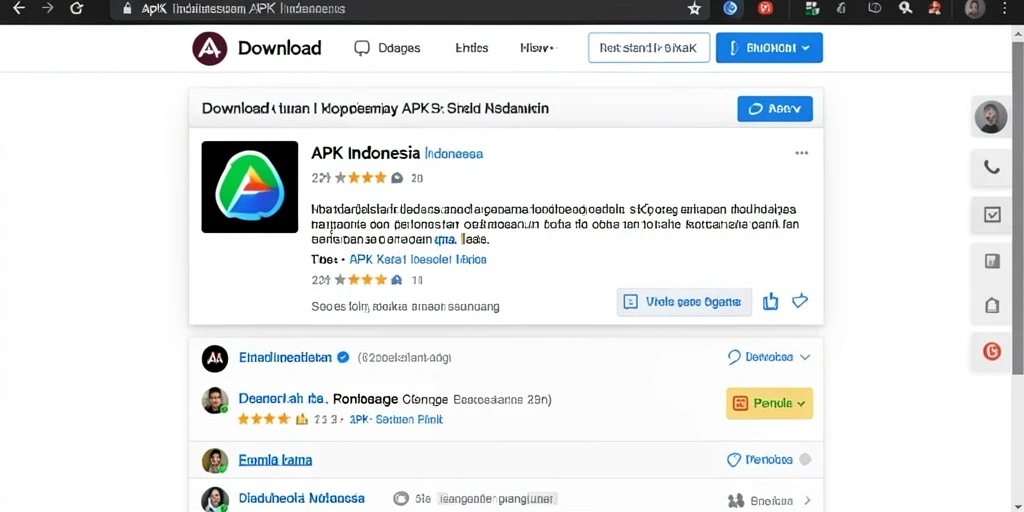This screenshot has width=1024, height=512.
Task: Click the heart icon on the app card
Action: point(800,301)
